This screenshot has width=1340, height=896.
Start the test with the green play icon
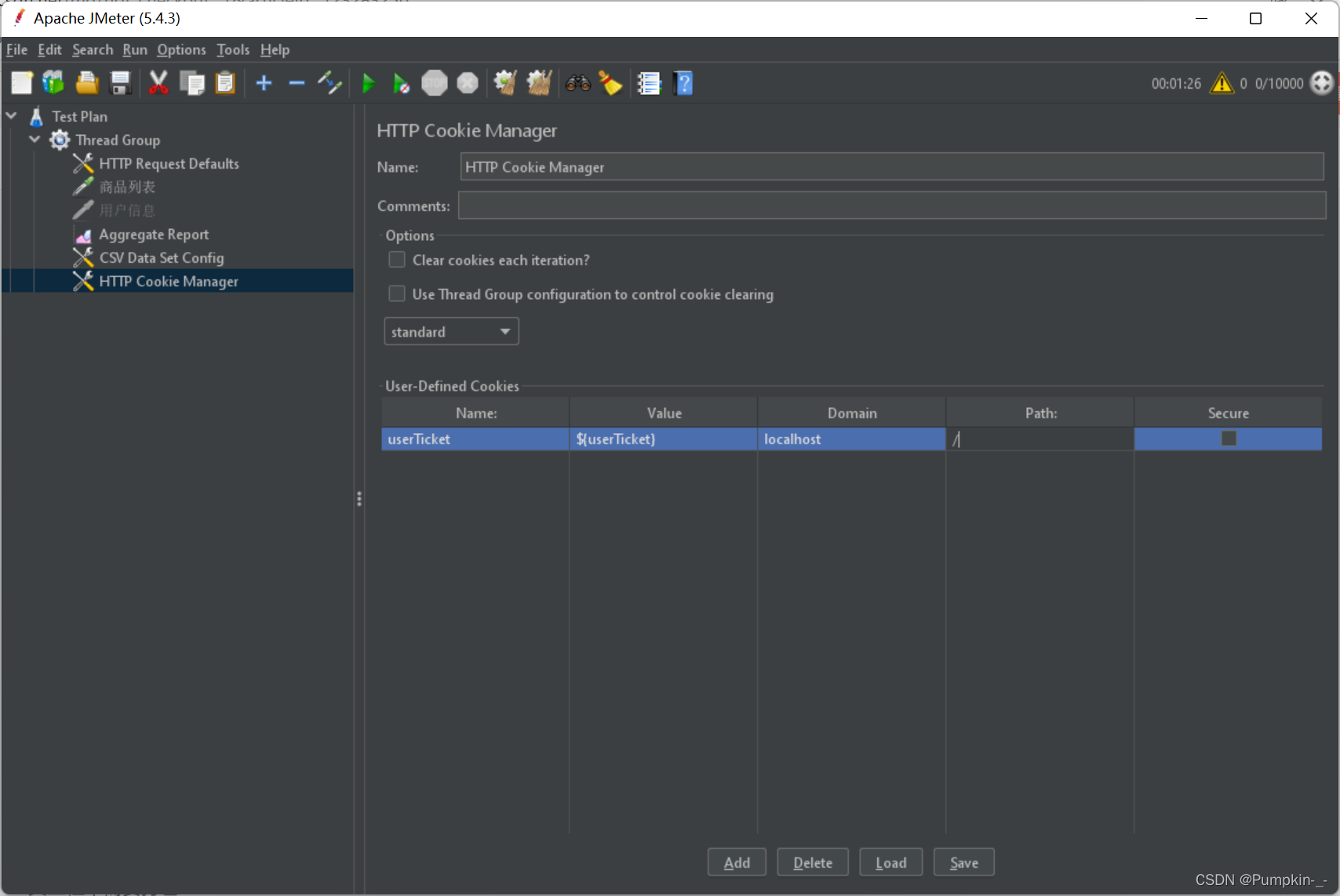[368, 82]
